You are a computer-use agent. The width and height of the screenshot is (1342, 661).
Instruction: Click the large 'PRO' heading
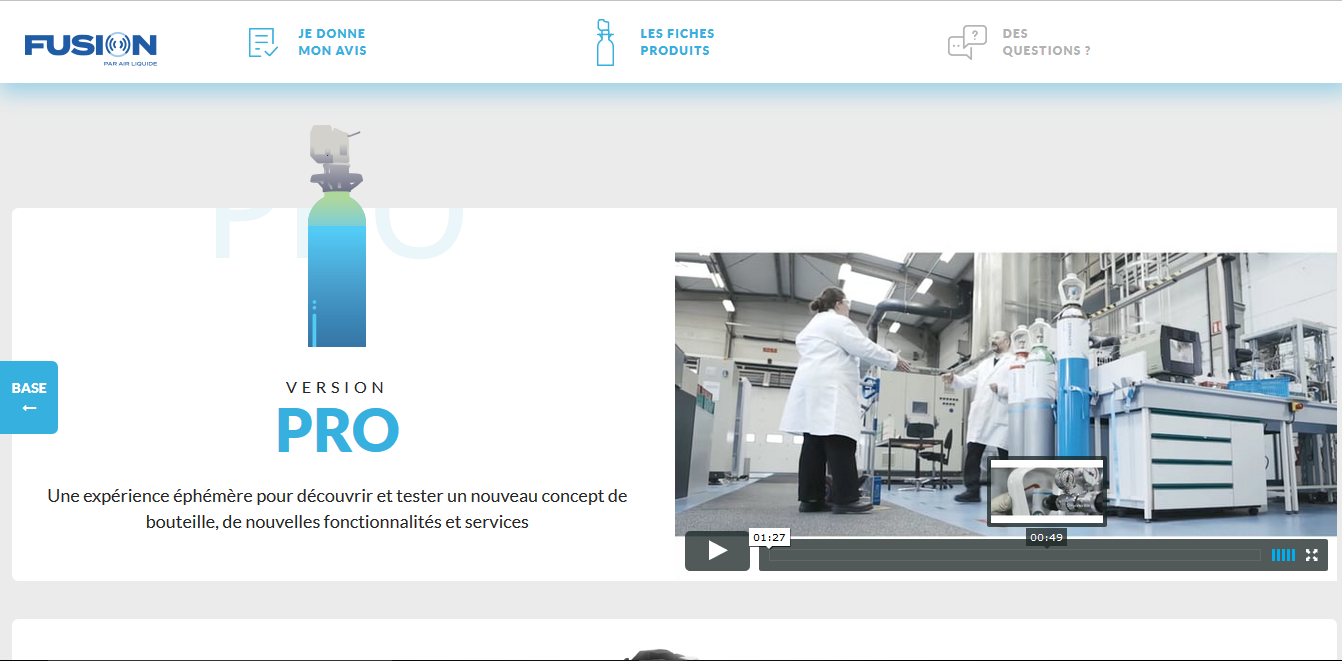tap(338, 431)
